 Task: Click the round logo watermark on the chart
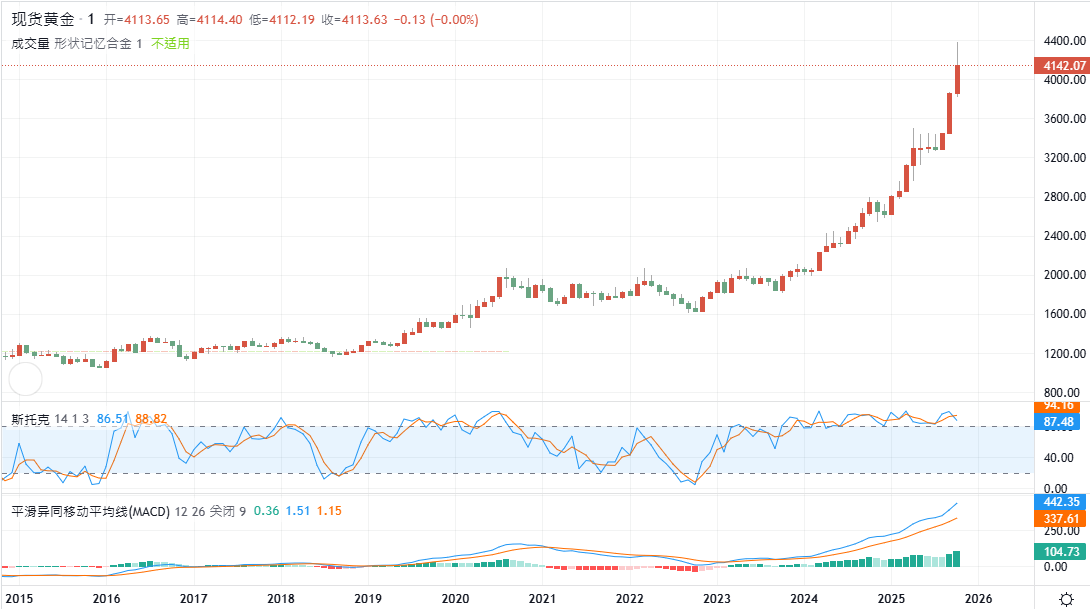click(25, 378)
